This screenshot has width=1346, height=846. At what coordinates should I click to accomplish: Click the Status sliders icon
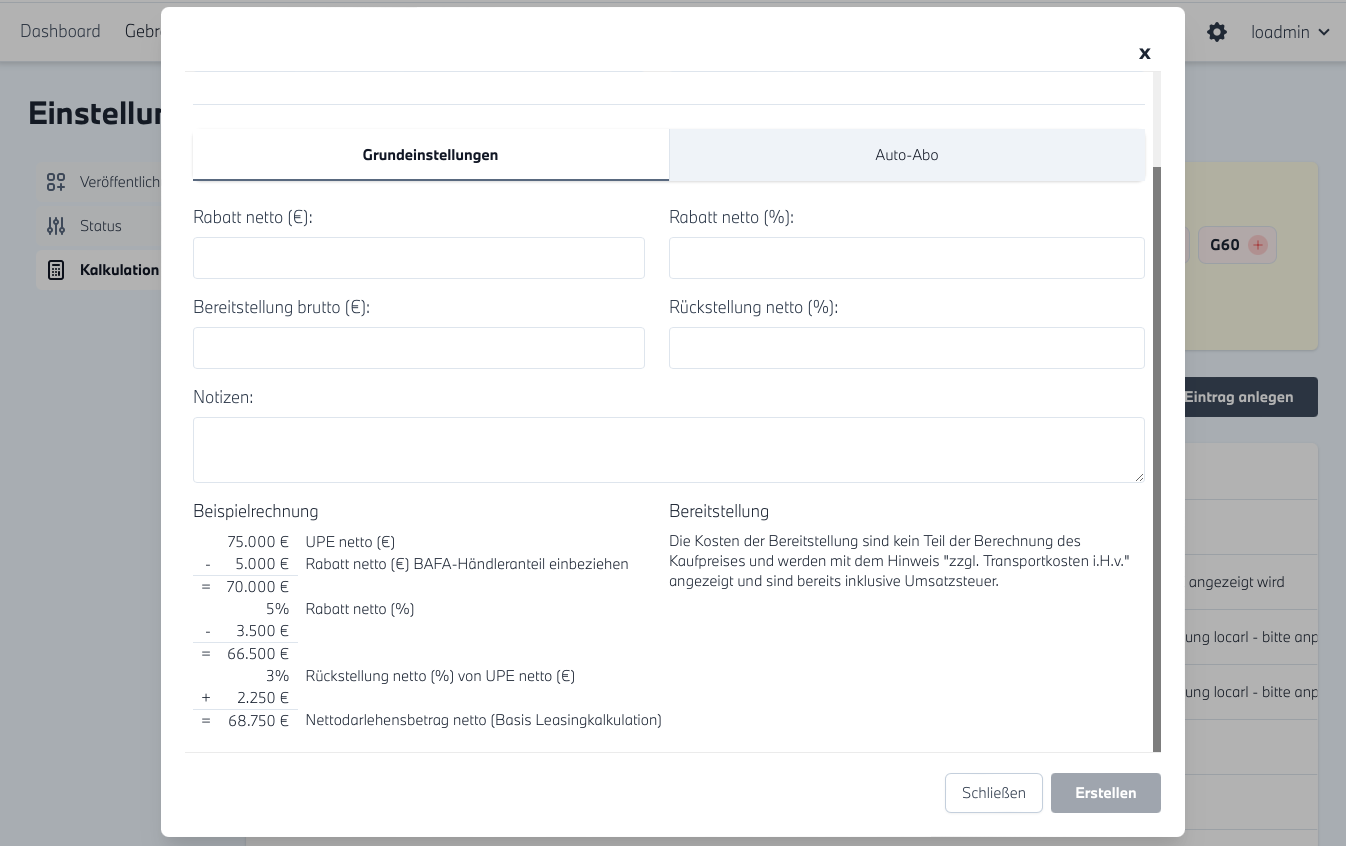point(56,226)
